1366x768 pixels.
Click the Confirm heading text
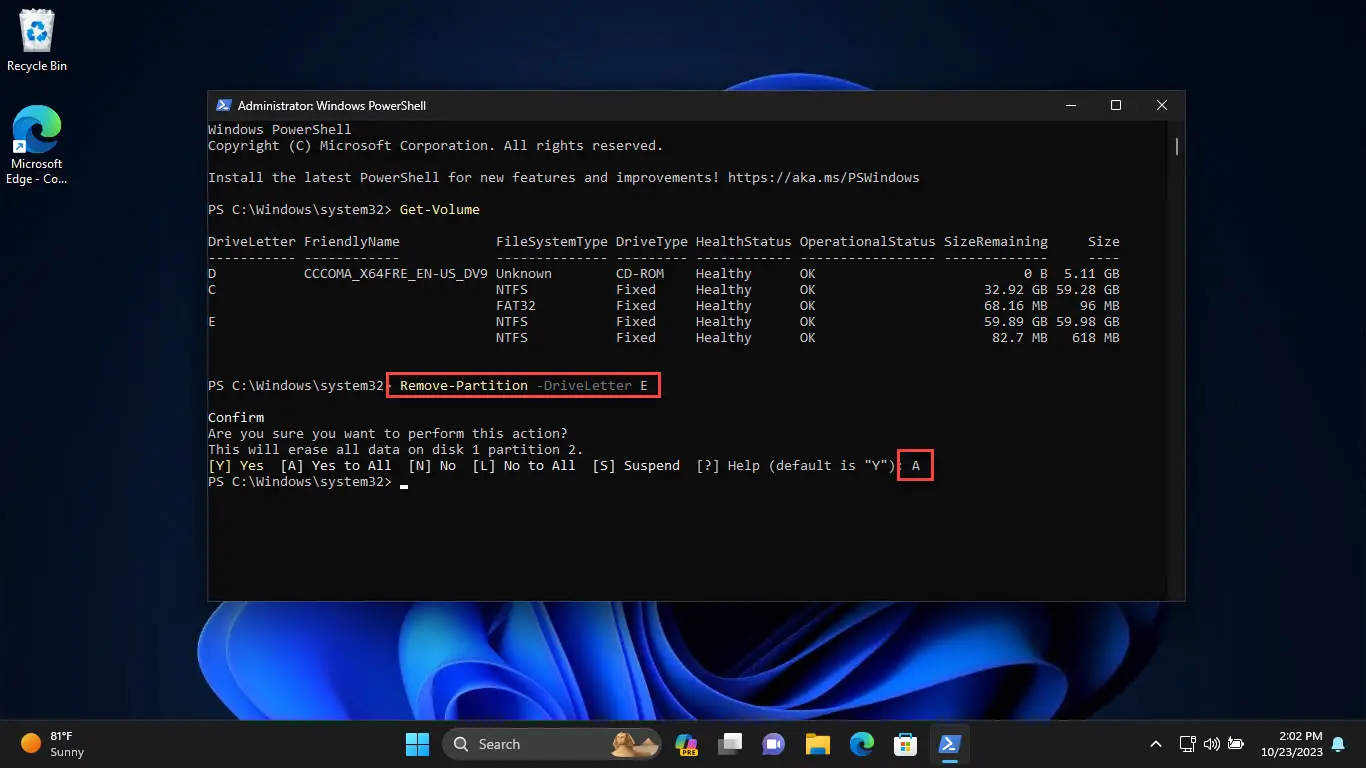pos(236,418)
